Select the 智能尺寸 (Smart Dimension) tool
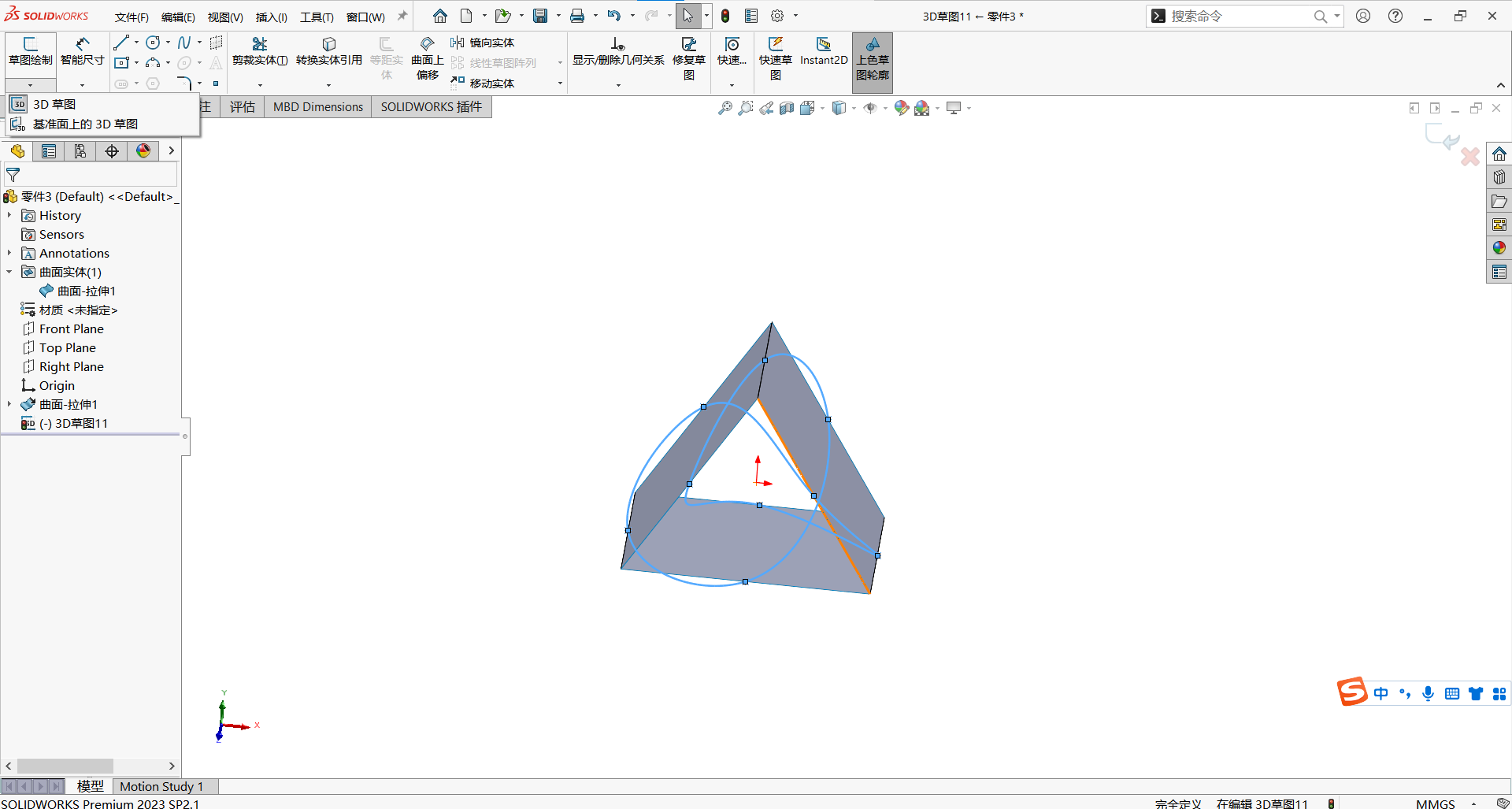Screen dimensions: 1512x809 81,55
